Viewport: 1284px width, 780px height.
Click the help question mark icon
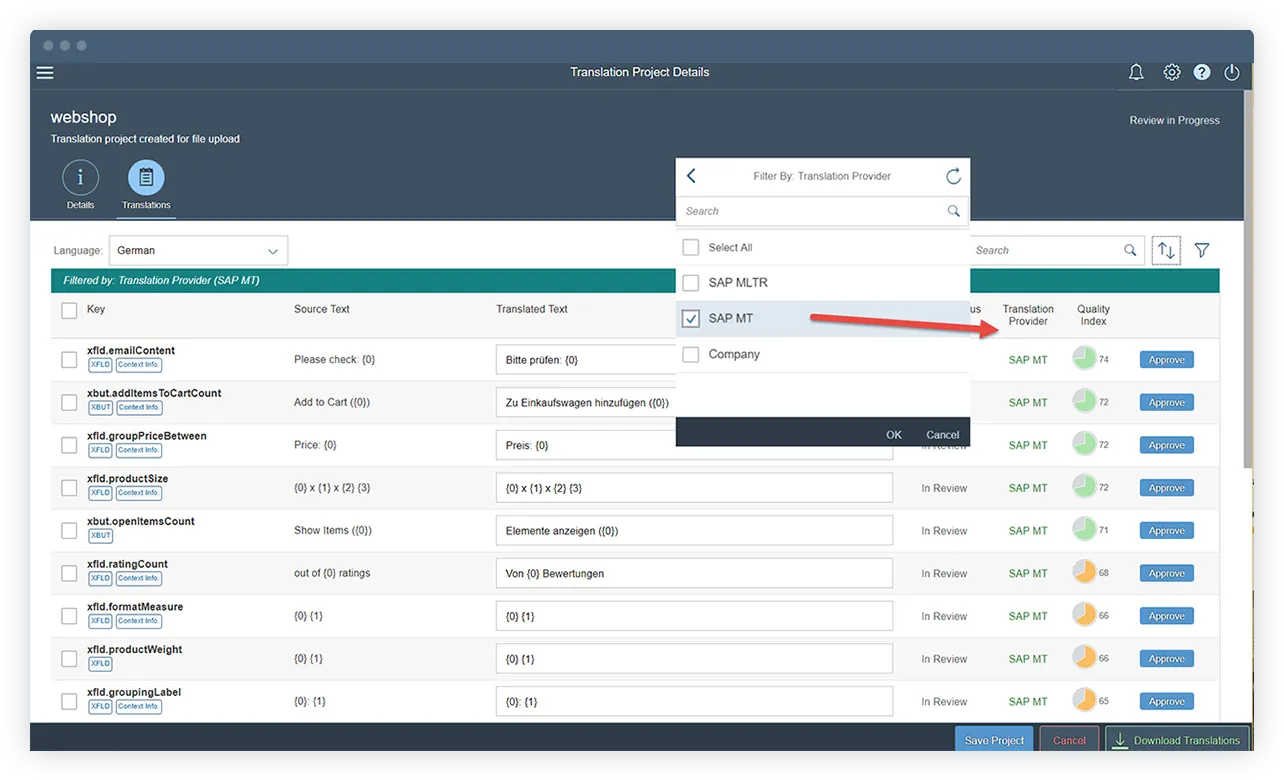click(x=1202, y=72)
